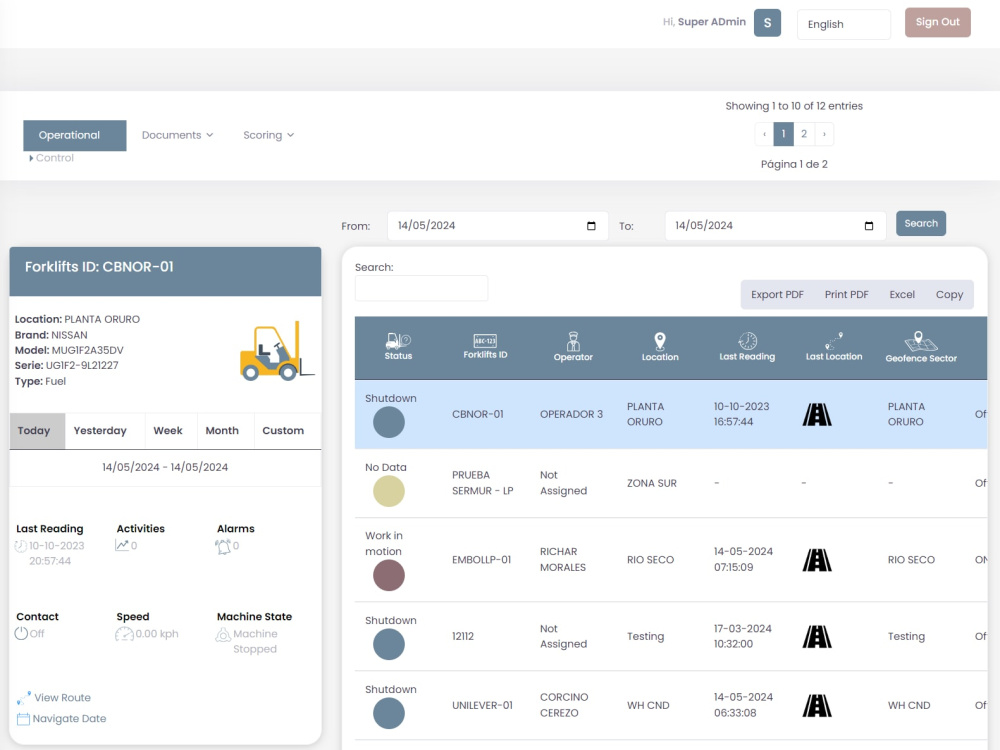This screenshot has height=750, width=1000.
Task: Click Work in motion circle for EMBOLLP-01
Action: pos(389,575)
